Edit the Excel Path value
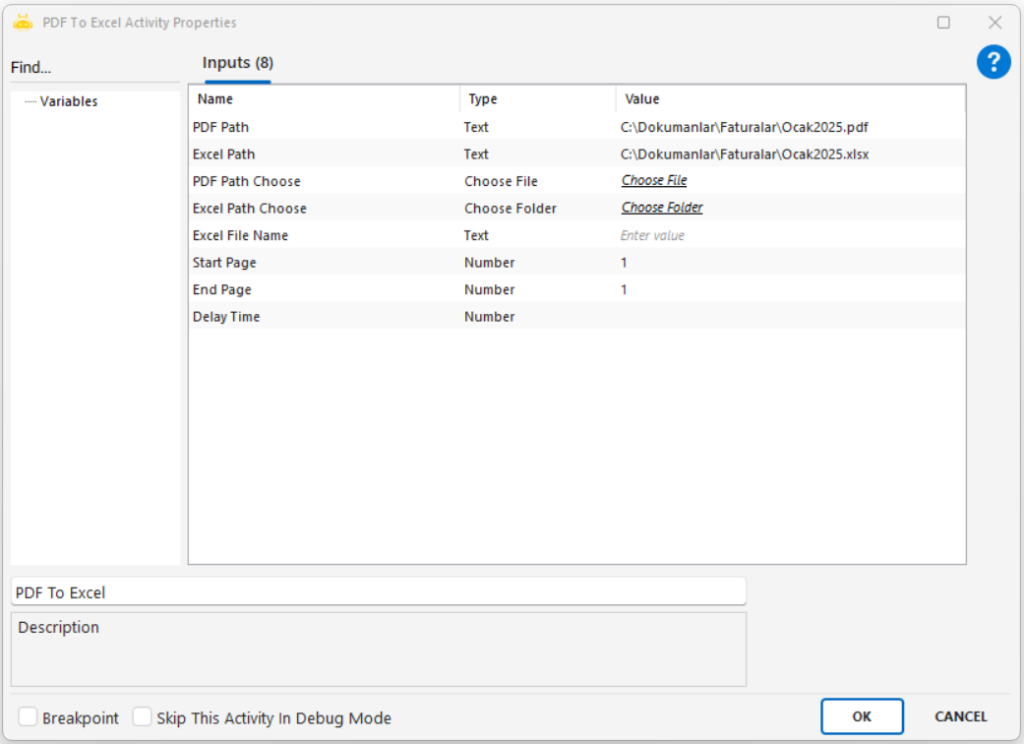The height and width of the screenshot is (744, 1024). point(788,154)
